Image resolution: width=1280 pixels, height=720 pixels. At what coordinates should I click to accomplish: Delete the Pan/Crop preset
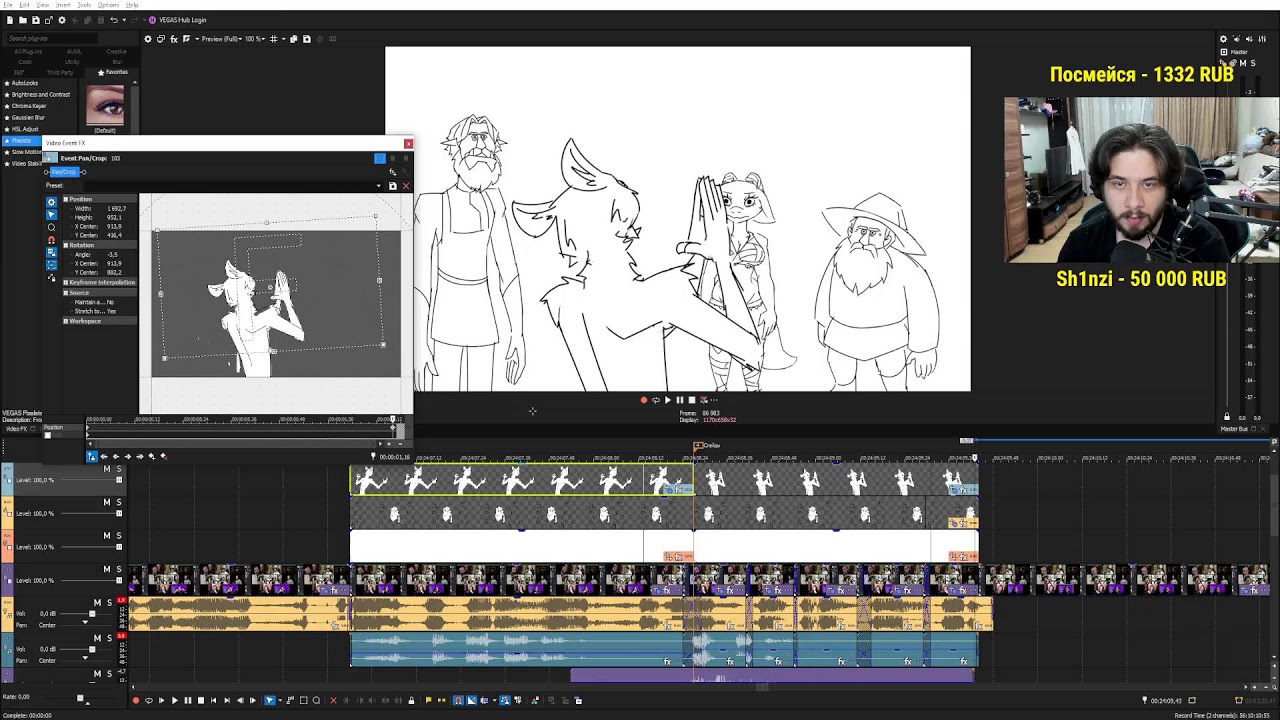405,186
